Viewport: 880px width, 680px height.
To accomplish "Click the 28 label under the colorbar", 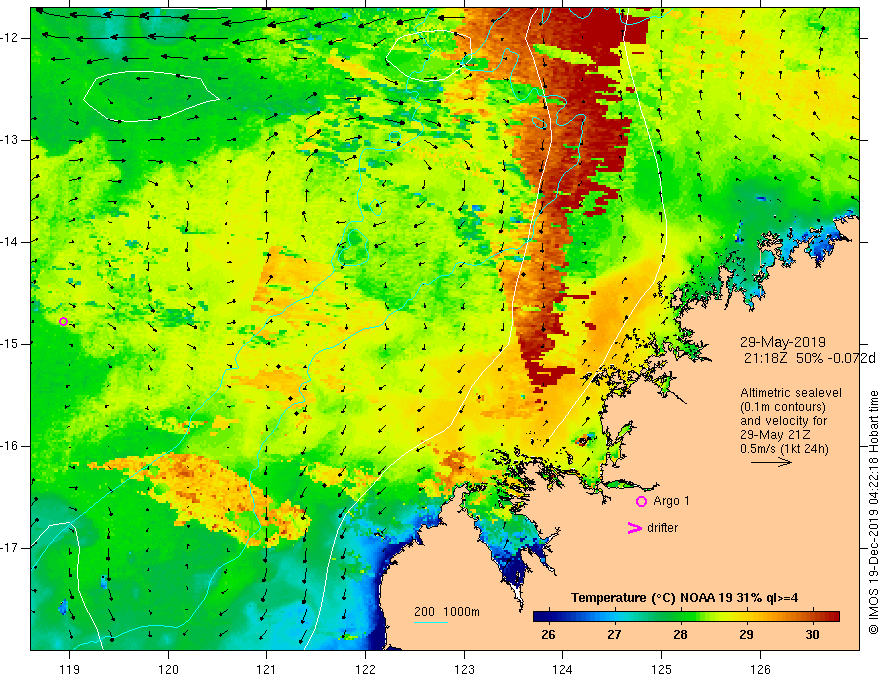I will (x=680, y=635).
